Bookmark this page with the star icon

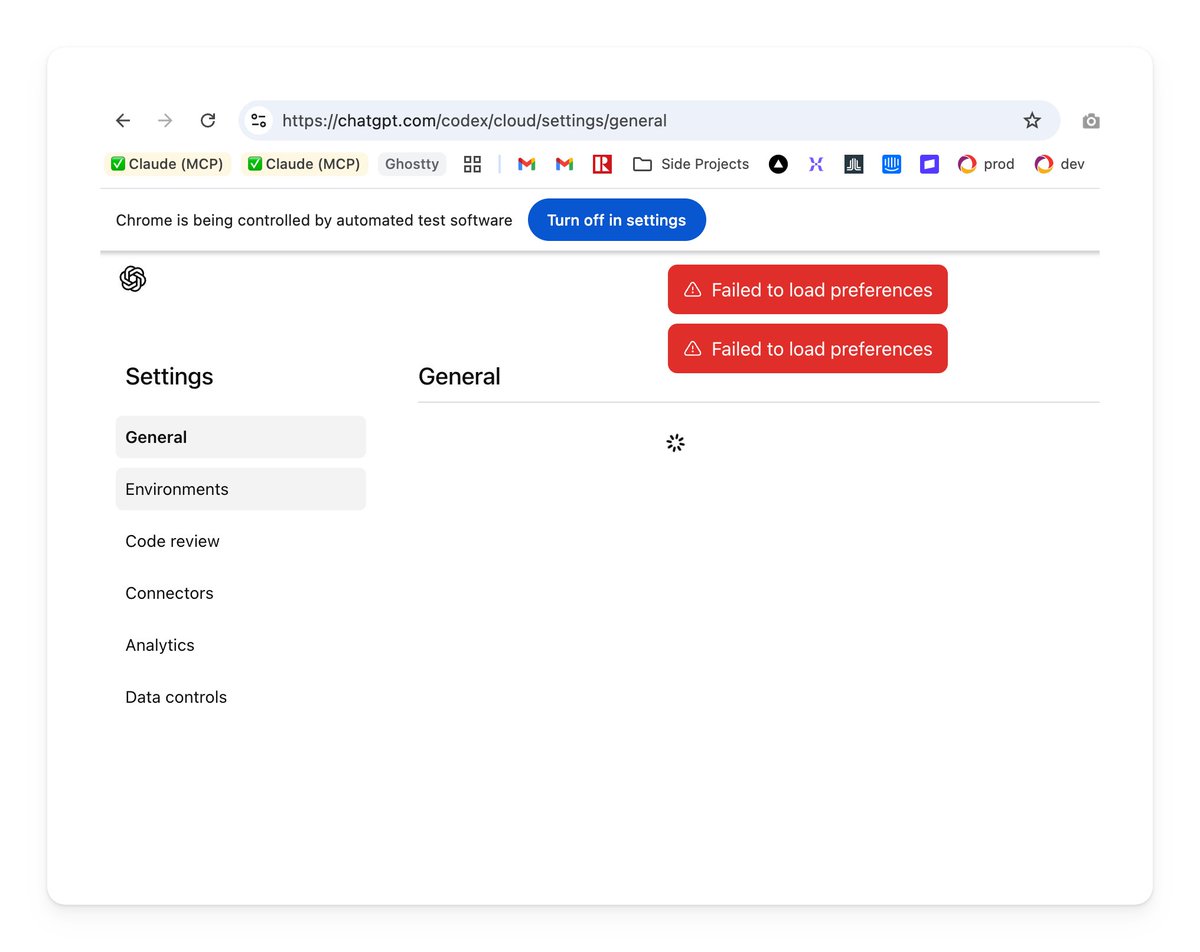(x=1032, y=121)
